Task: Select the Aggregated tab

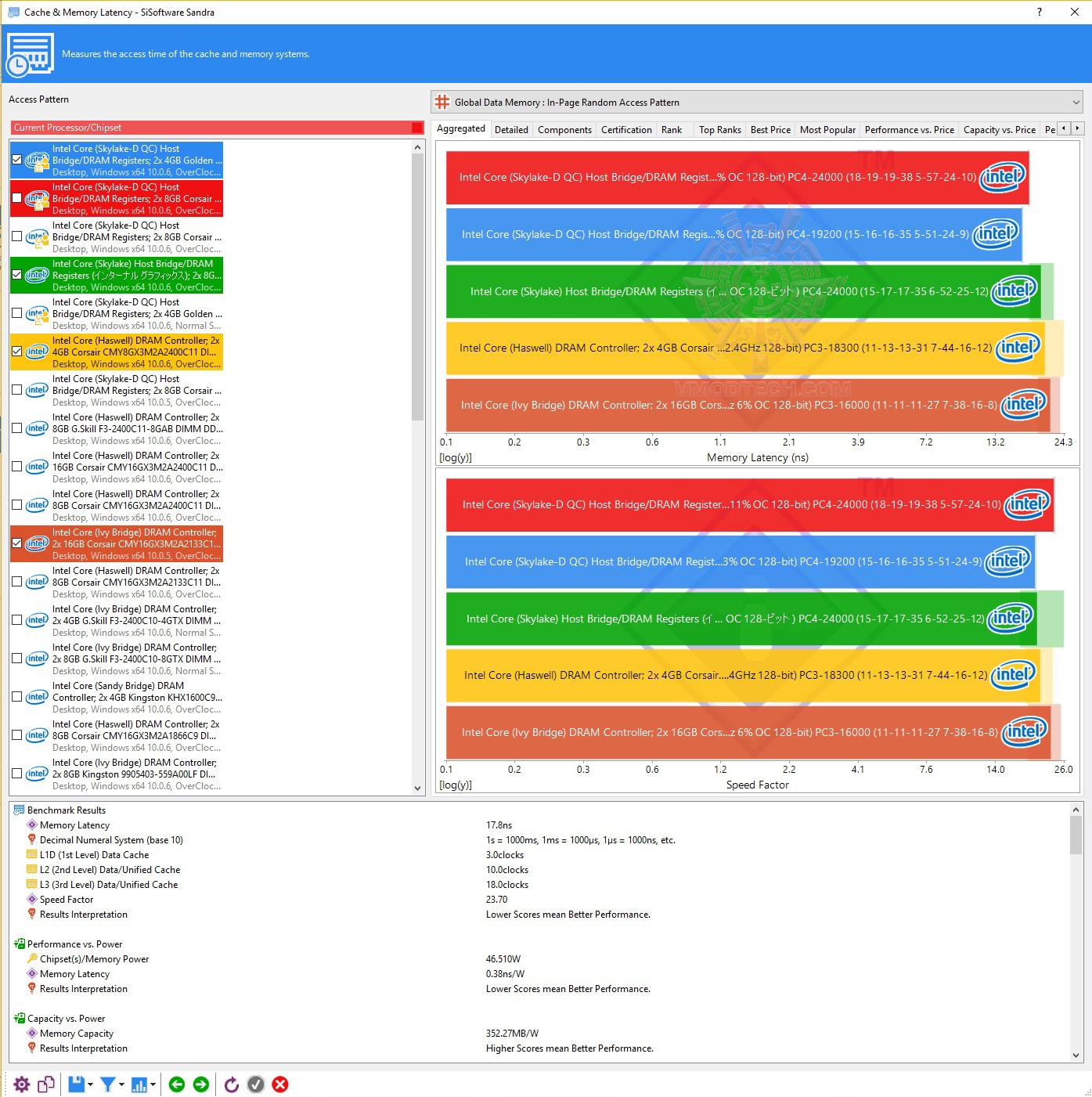Action: coord(461,128)
